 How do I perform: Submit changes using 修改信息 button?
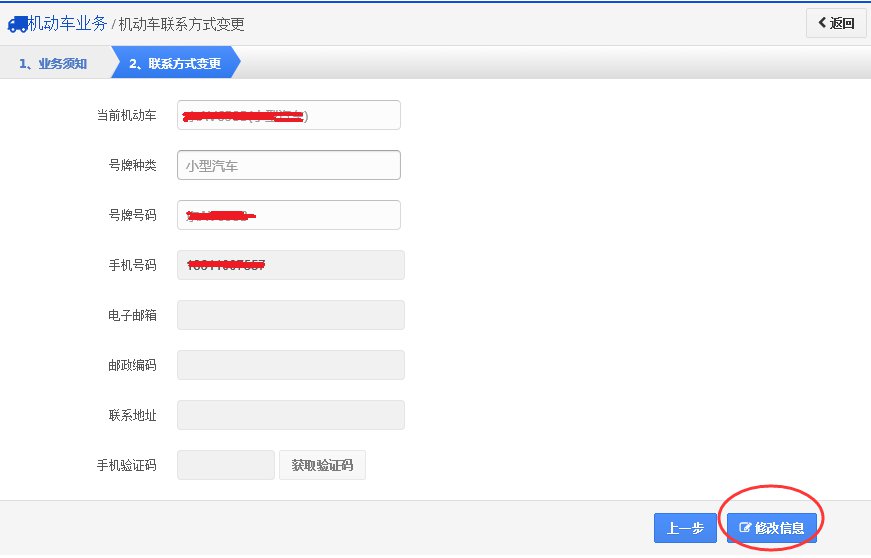[x=772, y=527]
